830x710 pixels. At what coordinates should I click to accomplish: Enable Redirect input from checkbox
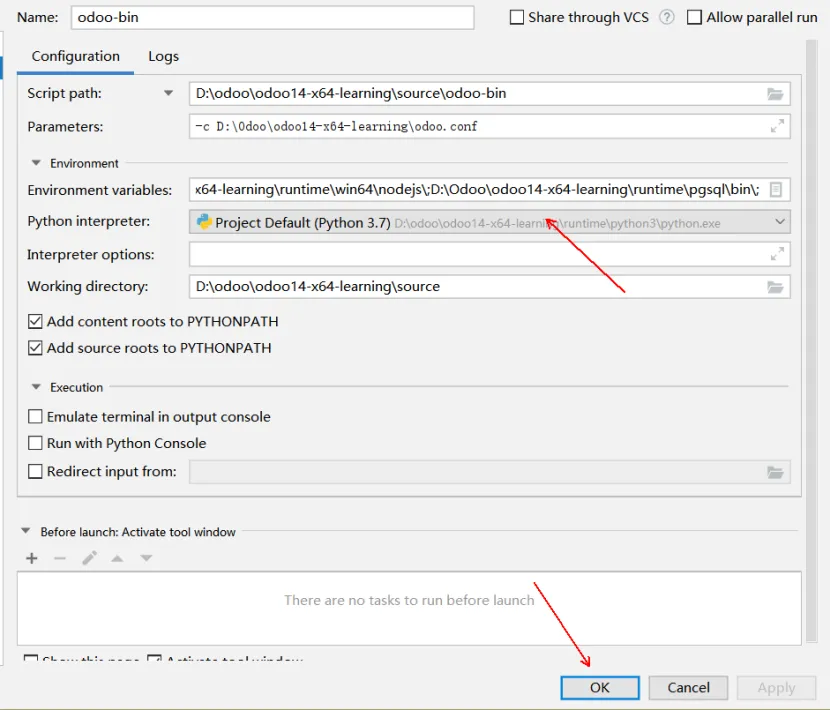pyautogui.click(x=35, y=471)
